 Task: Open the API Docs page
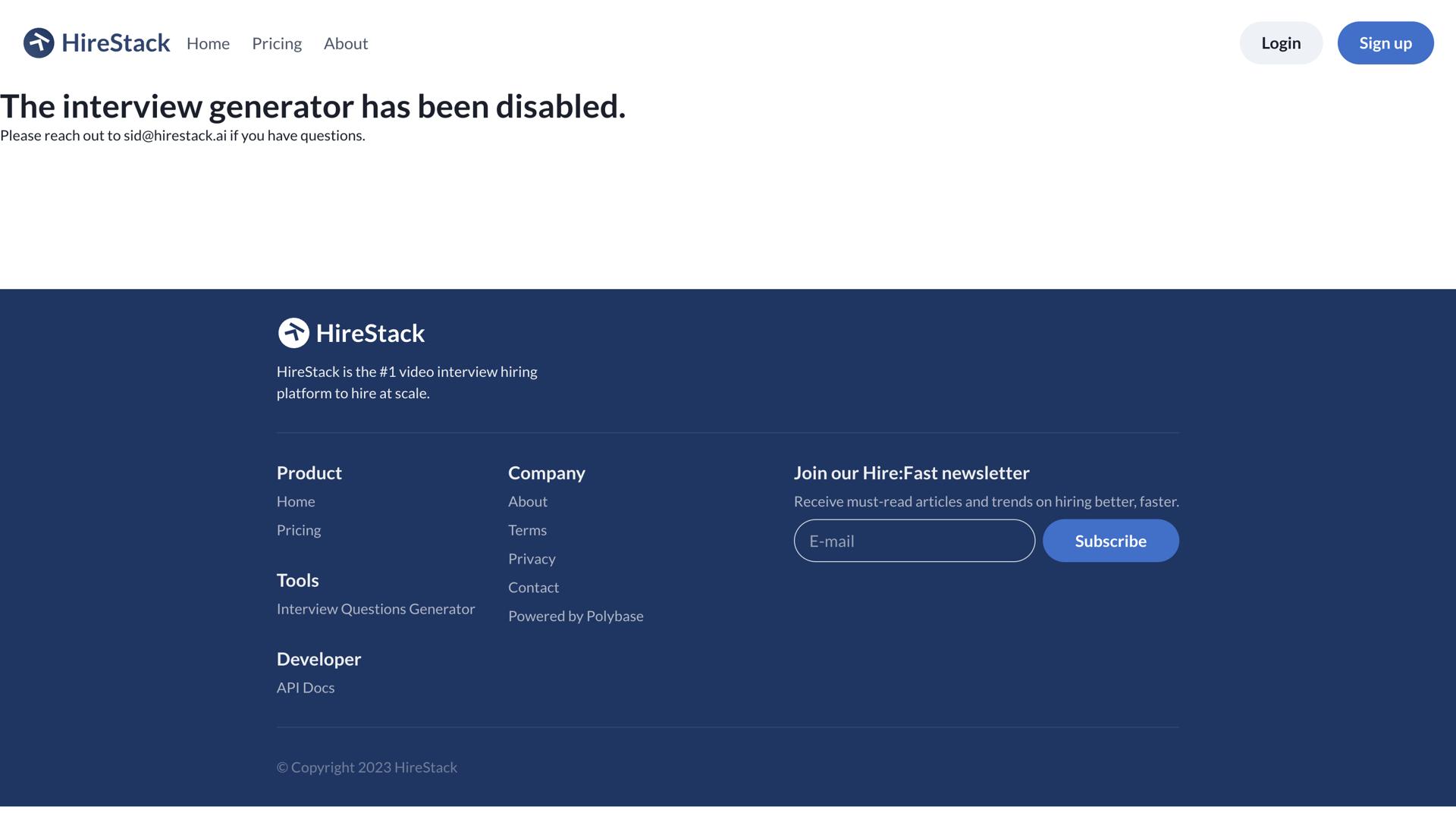click(305, 687)
